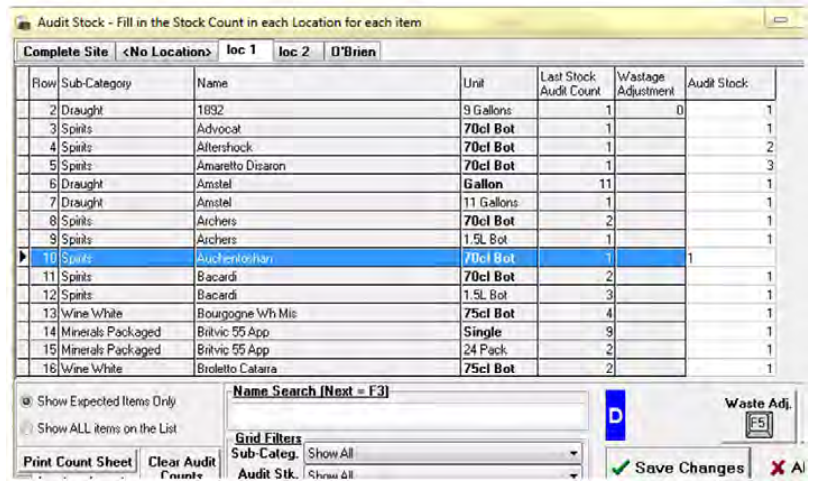Click the blue D indicator box
The image size is (824, 492).
[x=617, y=415]
